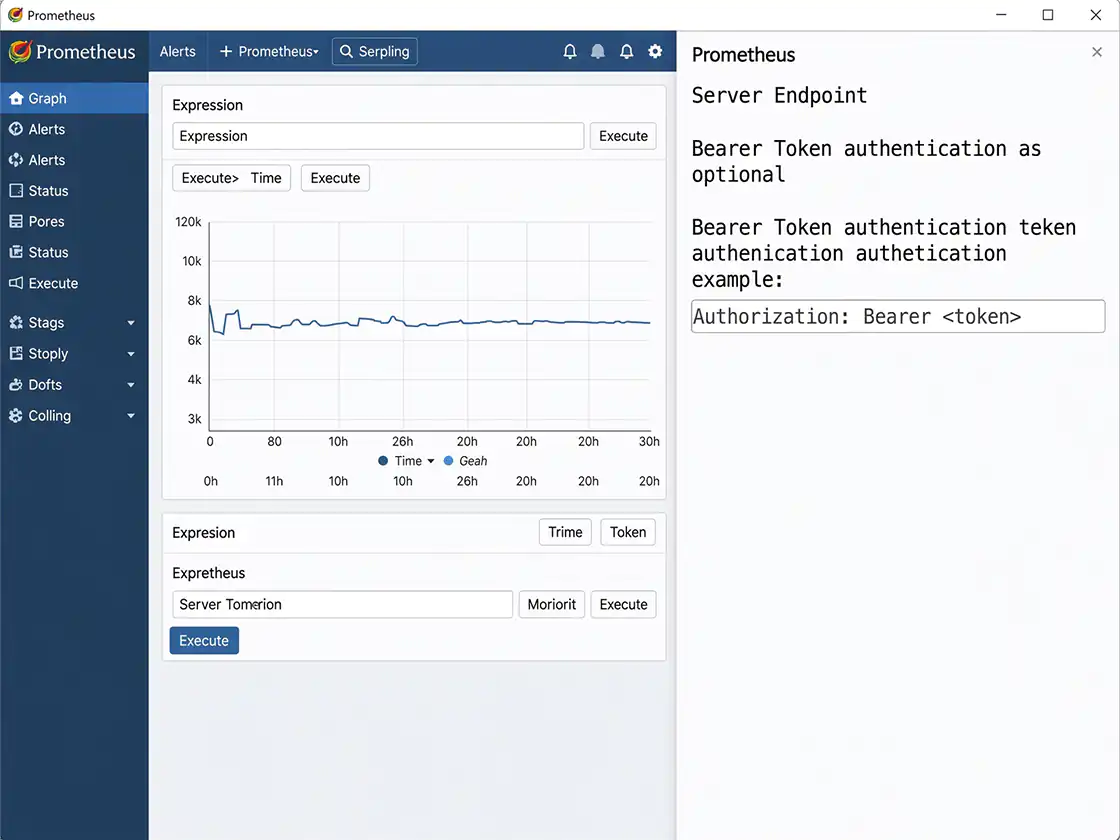Click the Geah legend label
This screenshot has height=840, width=1120.
[x=473, y=461]
